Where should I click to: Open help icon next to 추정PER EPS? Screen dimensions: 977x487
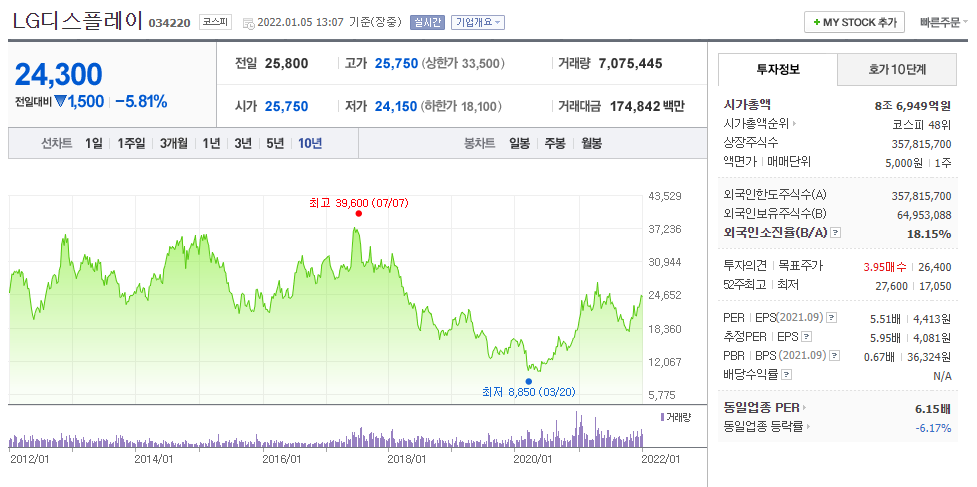(807, 337)
